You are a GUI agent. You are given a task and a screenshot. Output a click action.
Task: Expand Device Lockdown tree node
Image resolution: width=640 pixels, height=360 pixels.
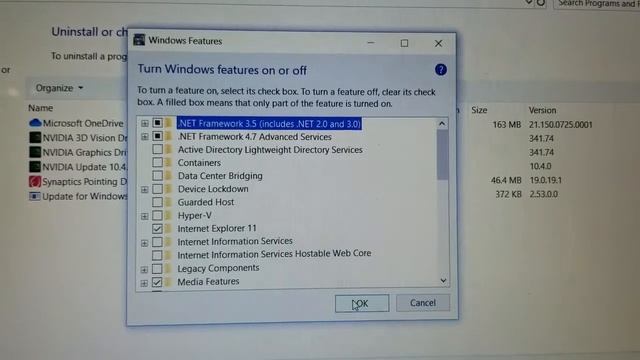point(144,189)
